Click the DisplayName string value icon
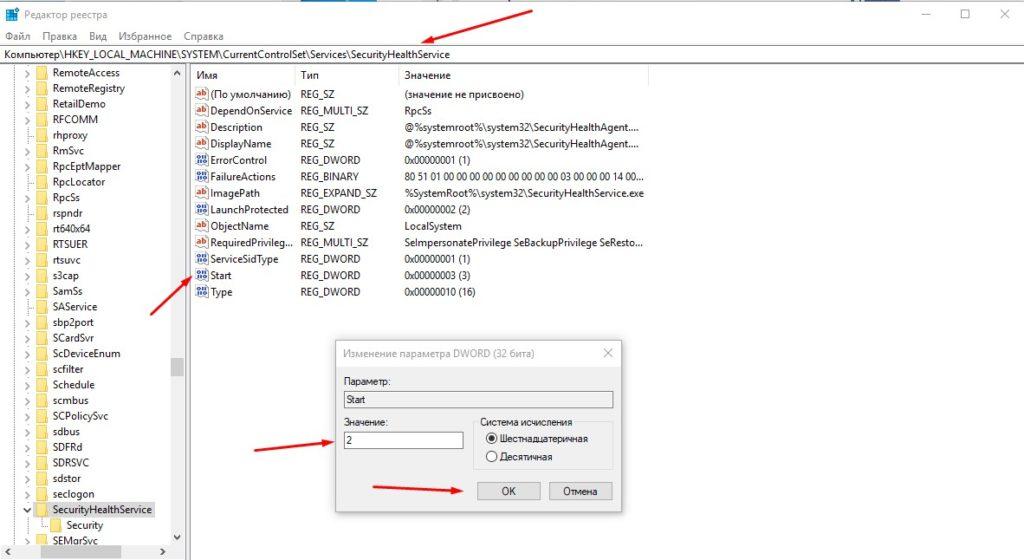Image resolution: width=1024 pixels, height=560 pixels. click(201, 143)
